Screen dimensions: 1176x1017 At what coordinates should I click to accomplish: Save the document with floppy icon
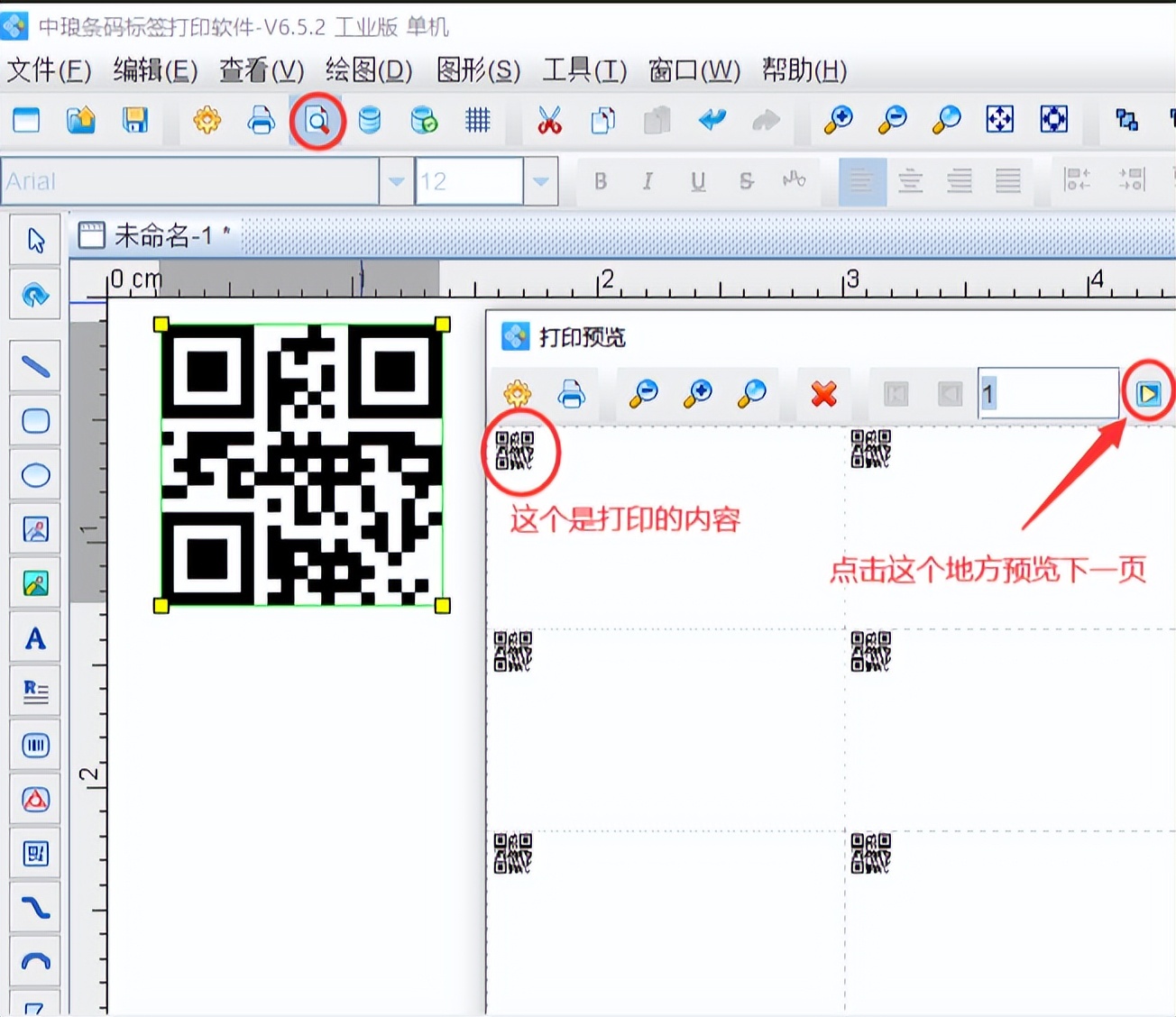[x=135, y=120]
